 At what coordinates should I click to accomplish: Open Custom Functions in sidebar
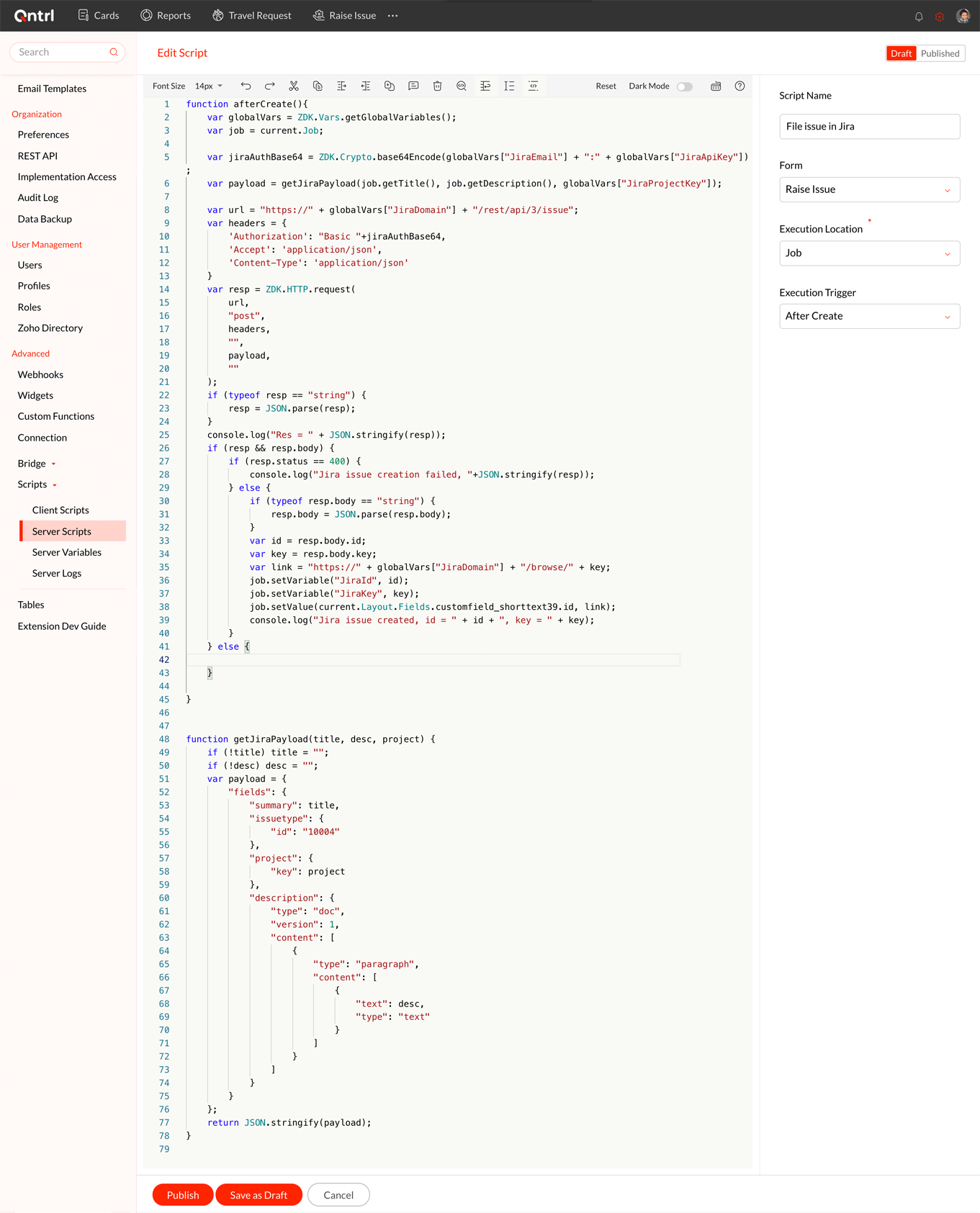pos(55,417)
